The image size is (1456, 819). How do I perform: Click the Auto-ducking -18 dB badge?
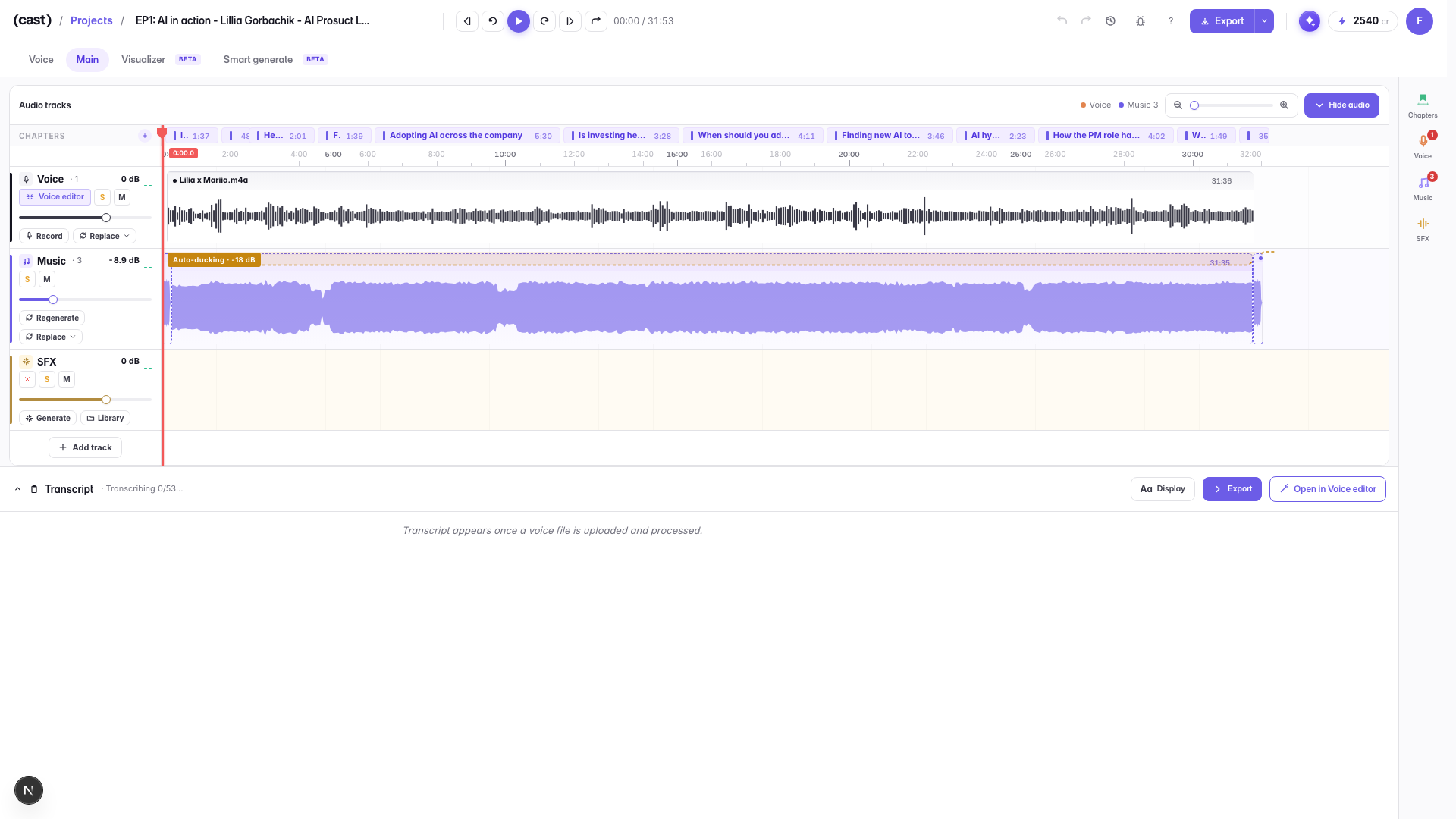[x=214, y=259]
